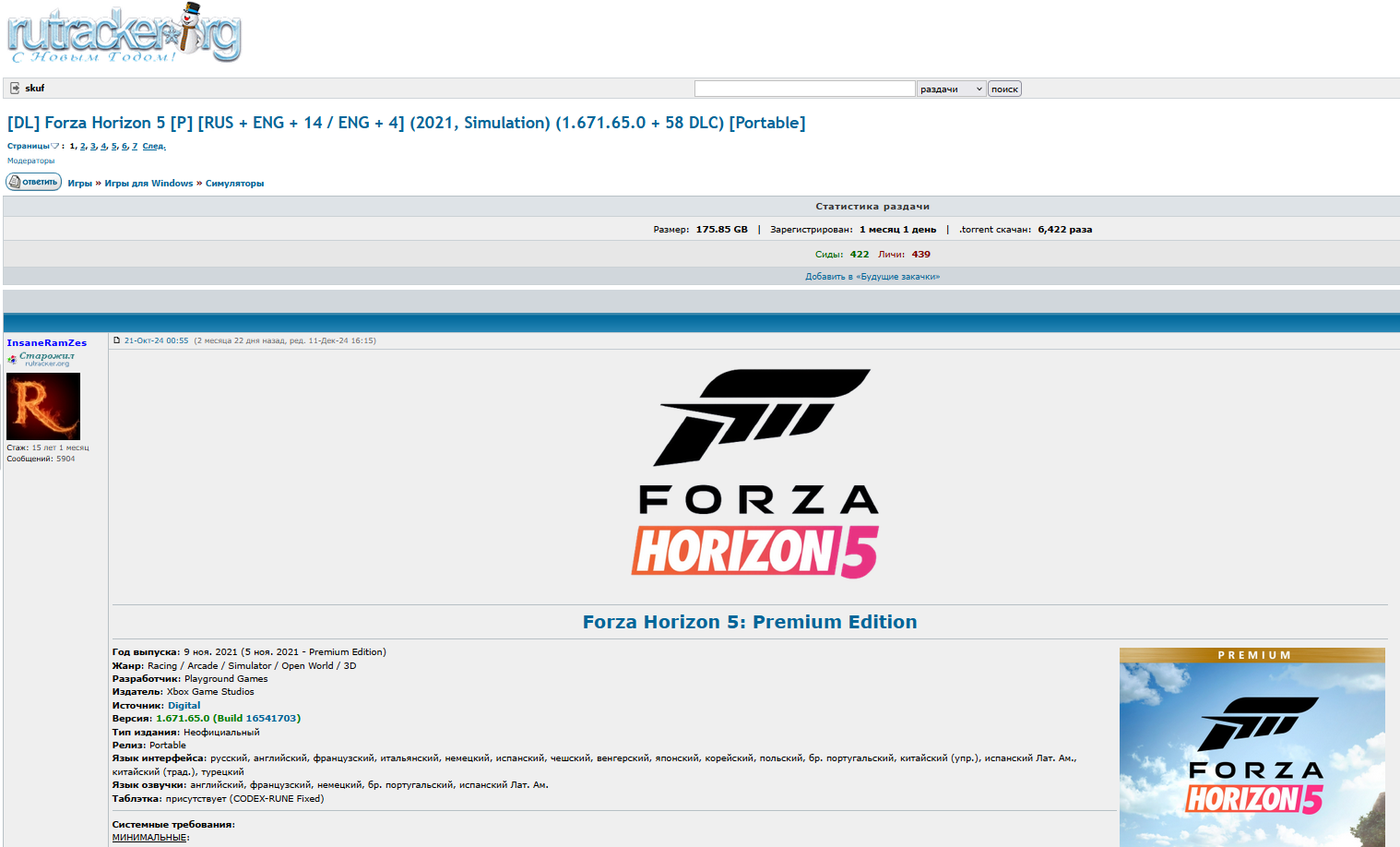Open the Симуляторы breadcrumb

[x=234, y=184]
